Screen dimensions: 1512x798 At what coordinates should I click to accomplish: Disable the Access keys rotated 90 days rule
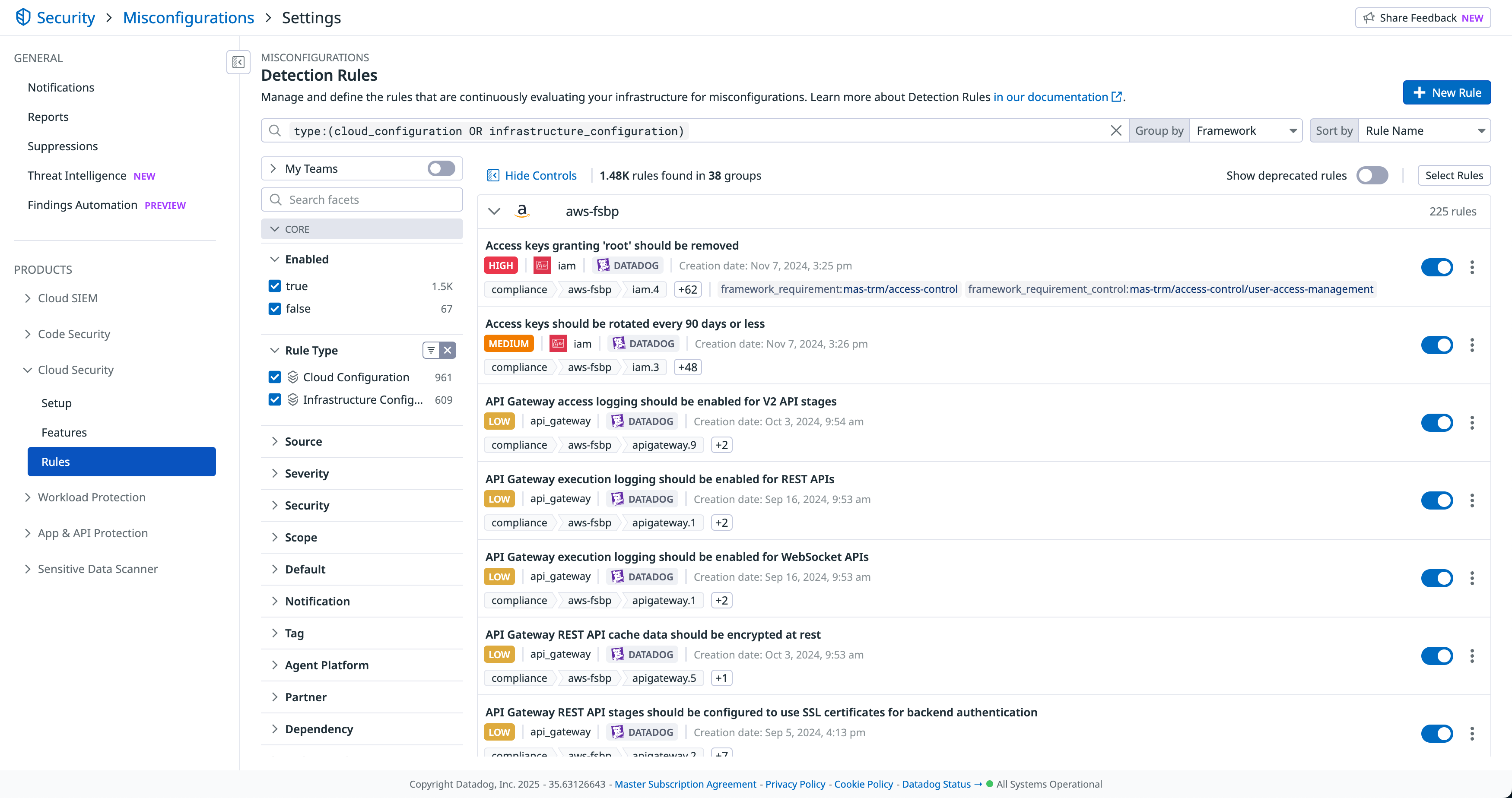(1436, 345)
